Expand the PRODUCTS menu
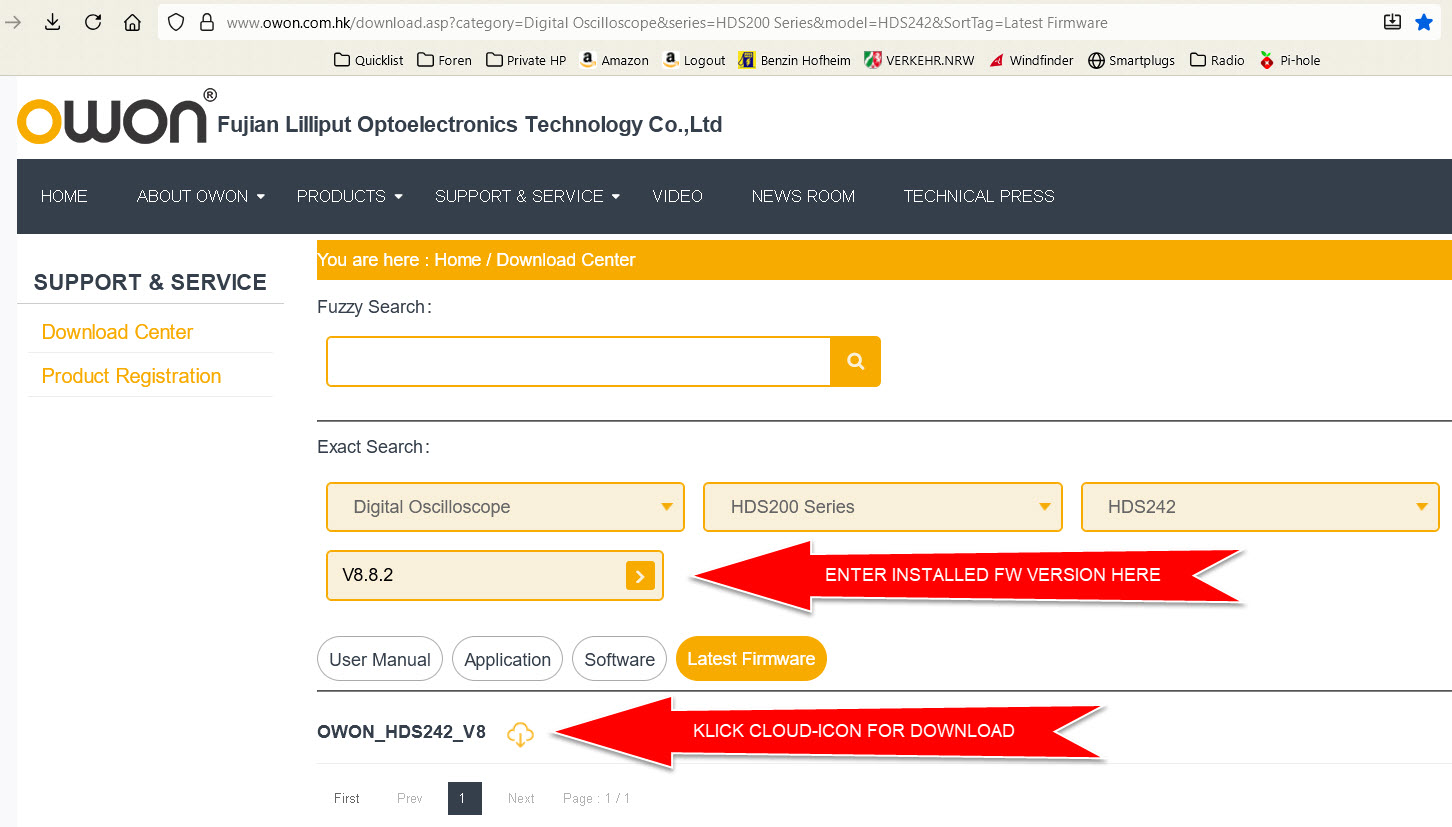This screenshot has height=827, width=1452. 349,196
